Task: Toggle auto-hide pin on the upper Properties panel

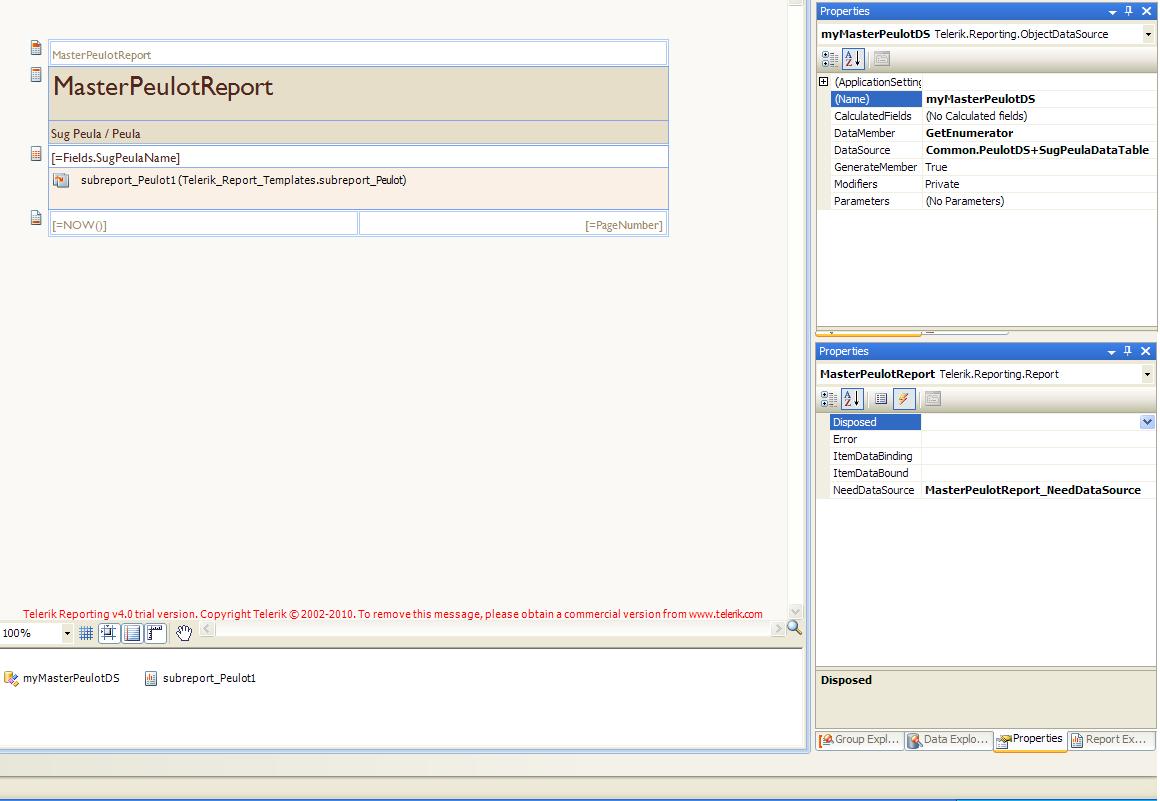Action: pyautogui.click(x=1129, y=11)
